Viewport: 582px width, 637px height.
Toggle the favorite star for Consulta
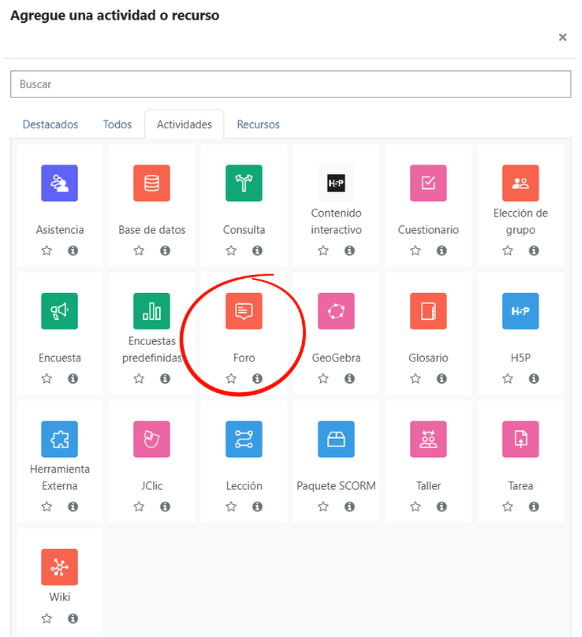pos(231,250)
